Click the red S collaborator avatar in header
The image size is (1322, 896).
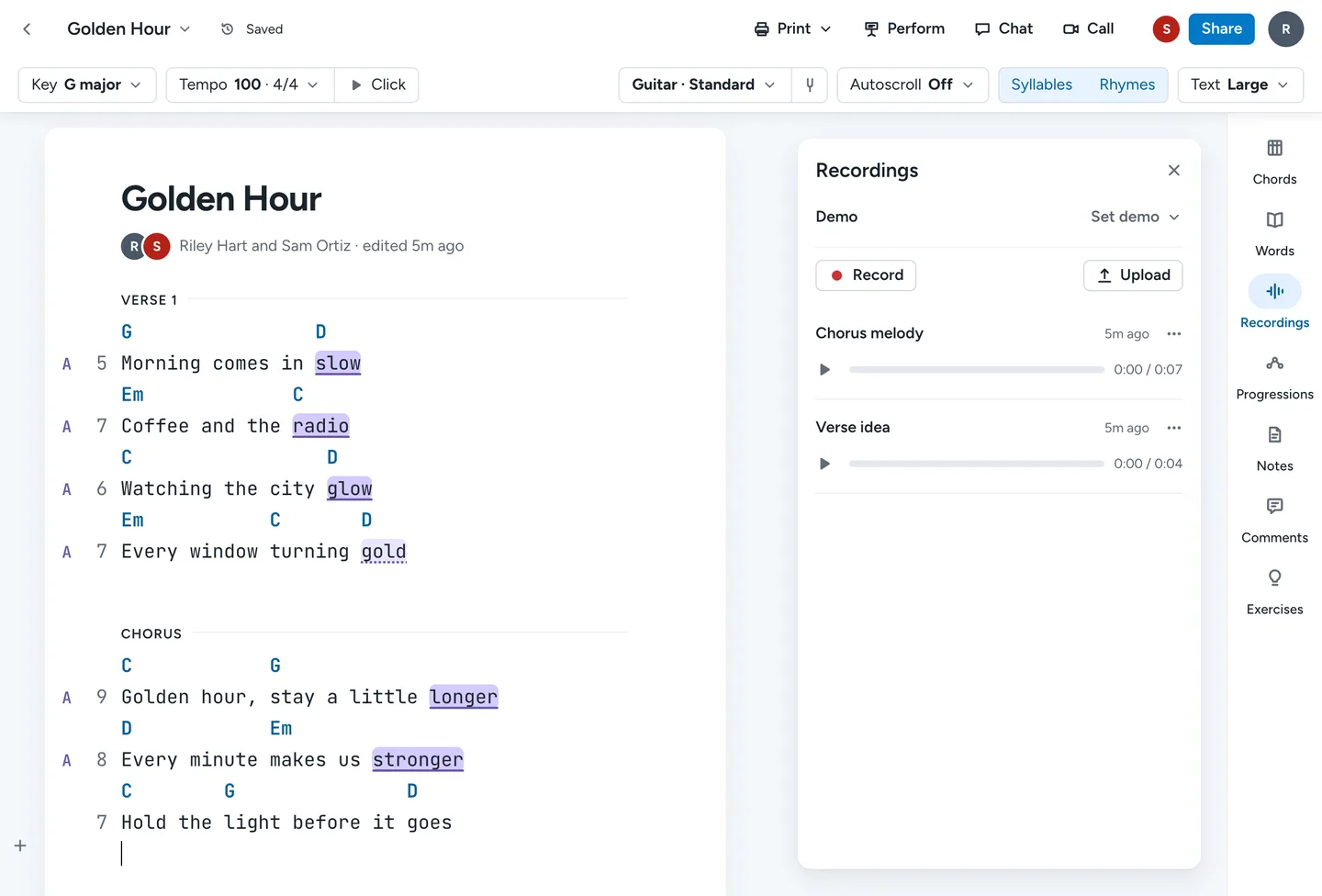[x=1166, y=29]
